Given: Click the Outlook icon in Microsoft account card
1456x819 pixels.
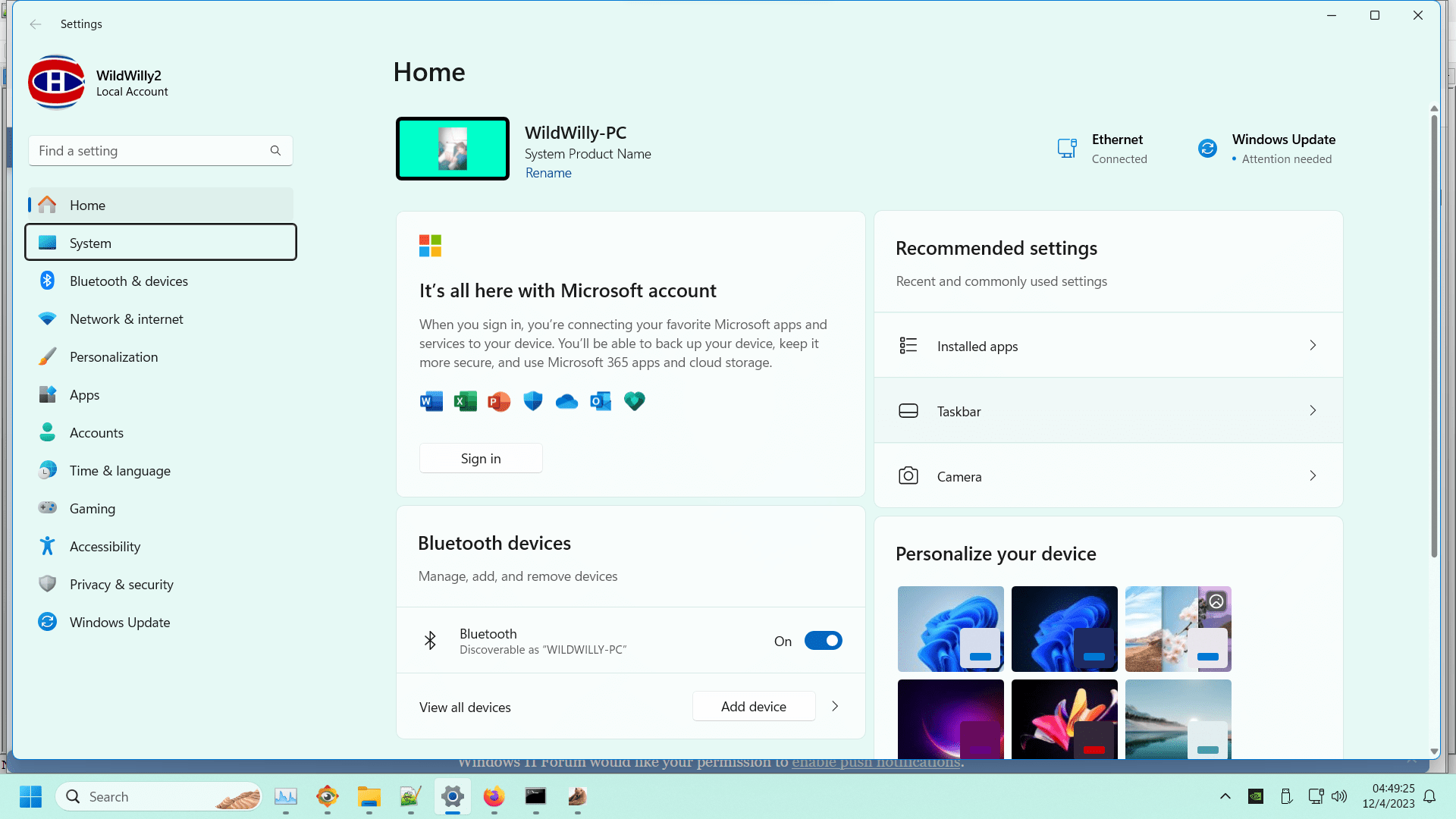Looking at the screenshot, I should click(x=601, y=401).
